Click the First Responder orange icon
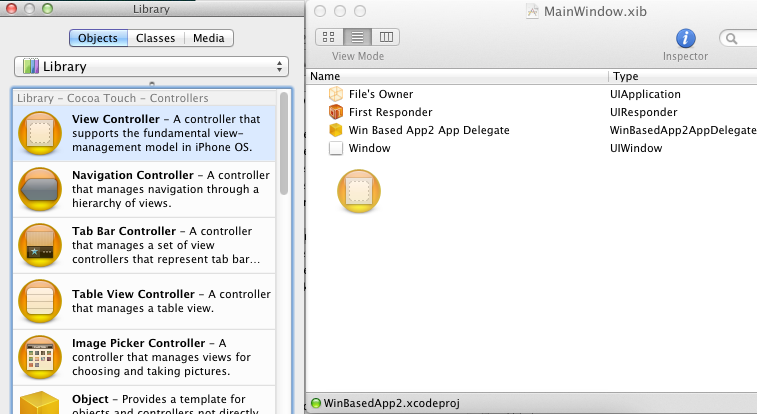The image size is (757, 414). (336, 112)
